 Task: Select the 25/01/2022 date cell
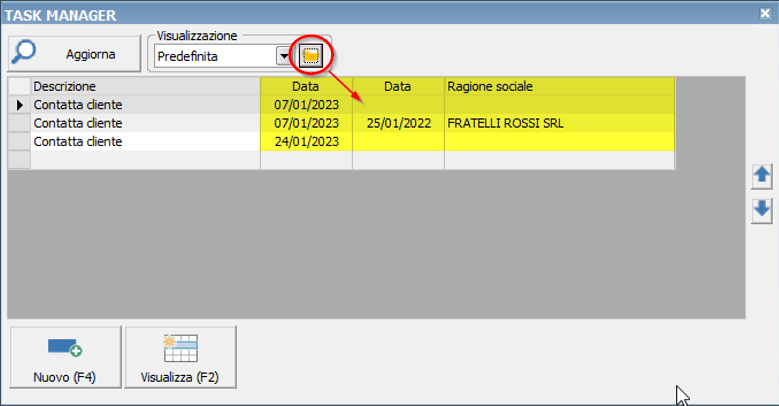pyautogui.click(x=398, y=123)
